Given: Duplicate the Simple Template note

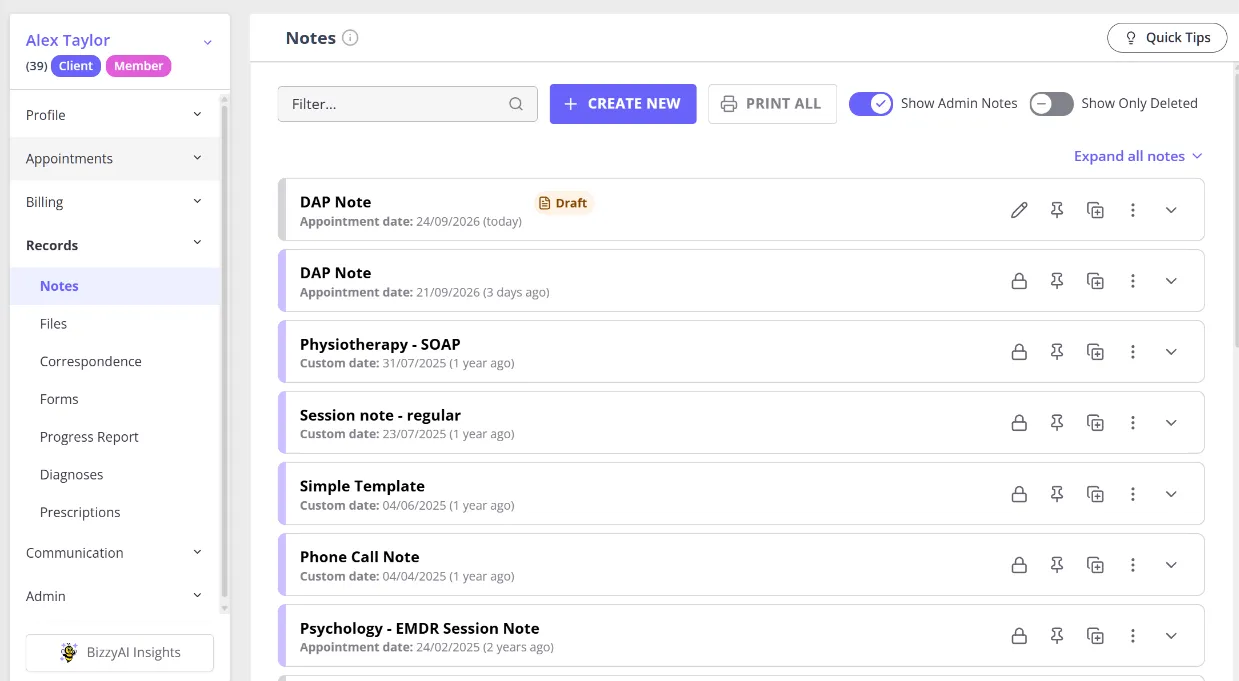Looking at the screenshot, I should 1095,494.
